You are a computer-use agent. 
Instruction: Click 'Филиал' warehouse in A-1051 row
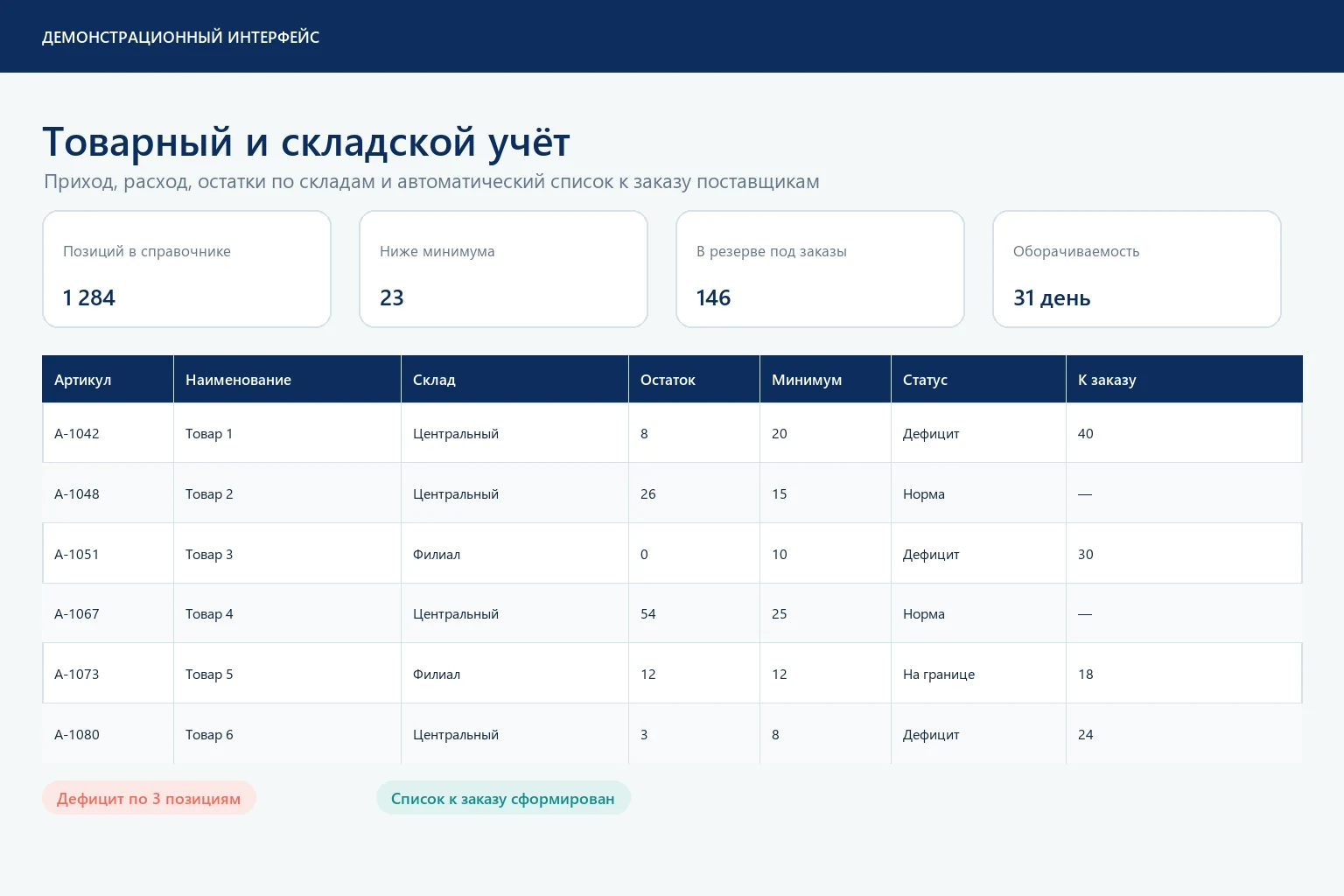click(437, 554)
